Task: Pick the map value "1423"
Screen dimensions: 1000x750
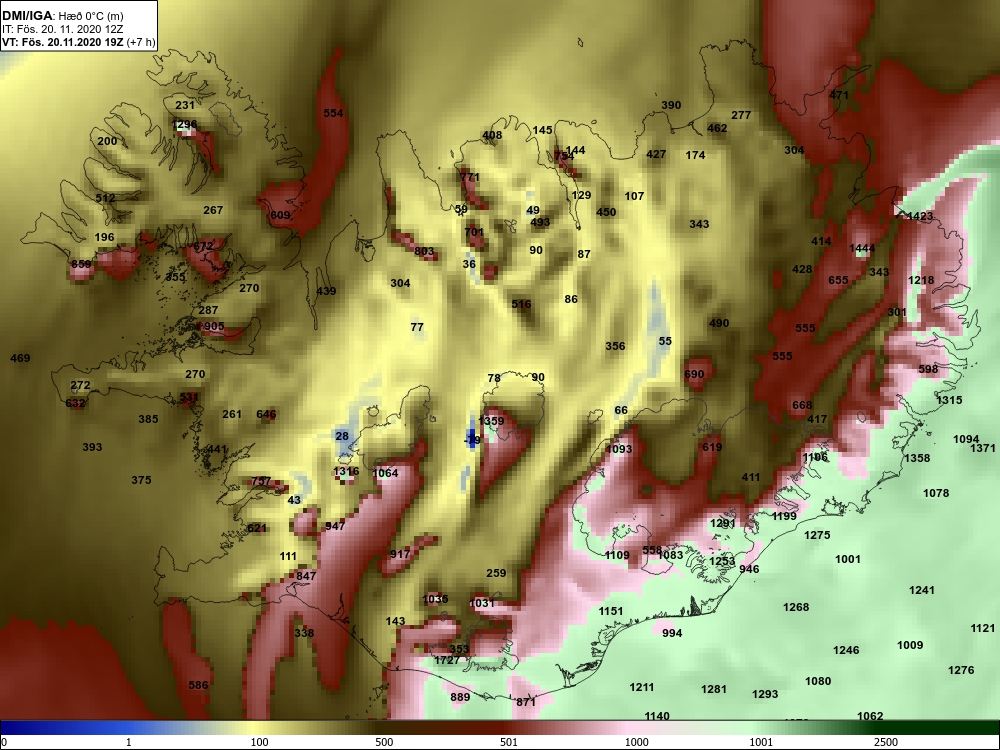Action: coord(920,216)
